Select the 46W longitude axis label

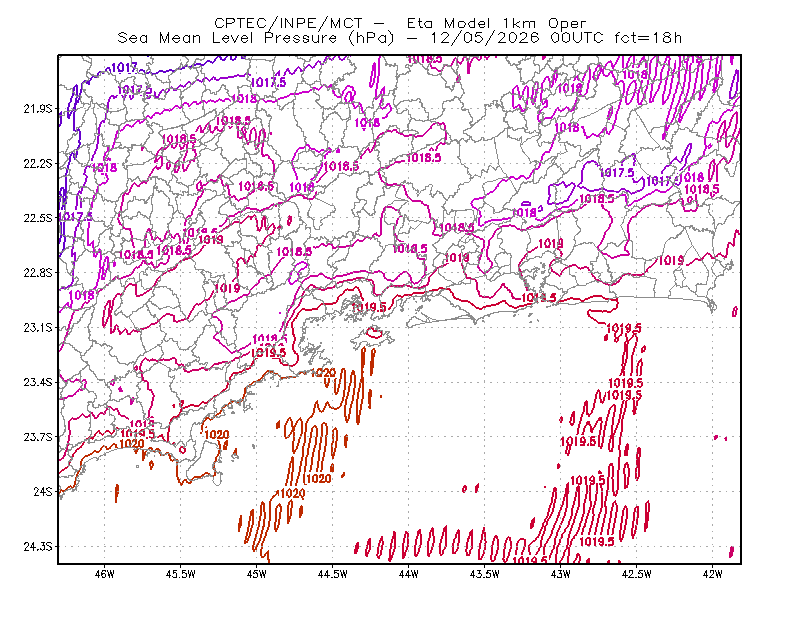pos(105,574)
